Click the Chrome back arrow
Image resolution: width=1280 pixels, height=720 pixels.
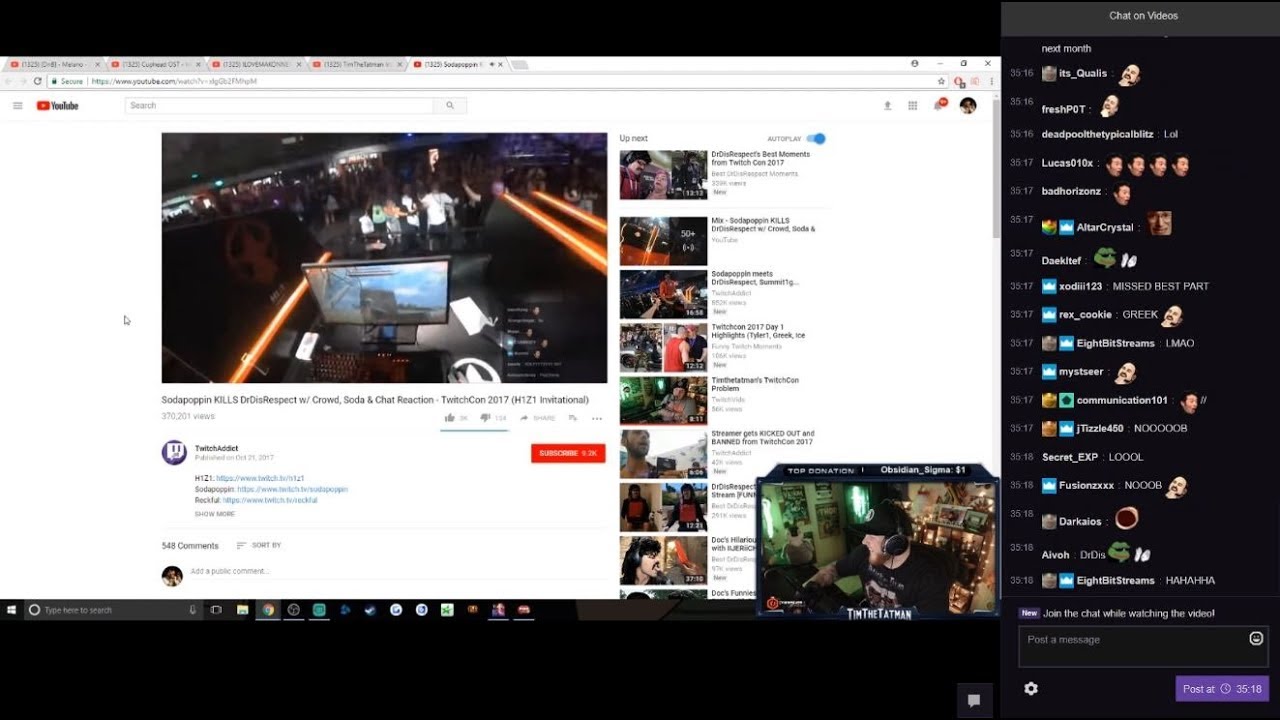tap(10, 81)
